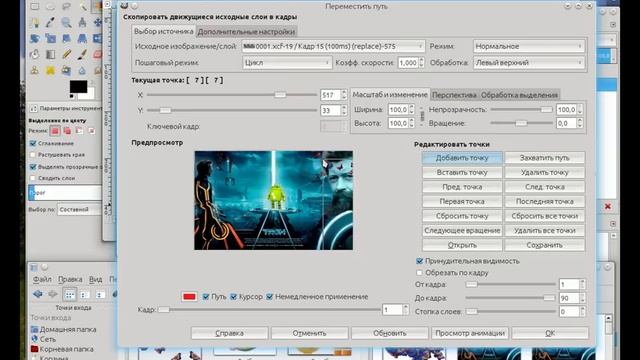
Task: Select the Blur/Sharpen drop tool
Action: click(x=82, y=70)
